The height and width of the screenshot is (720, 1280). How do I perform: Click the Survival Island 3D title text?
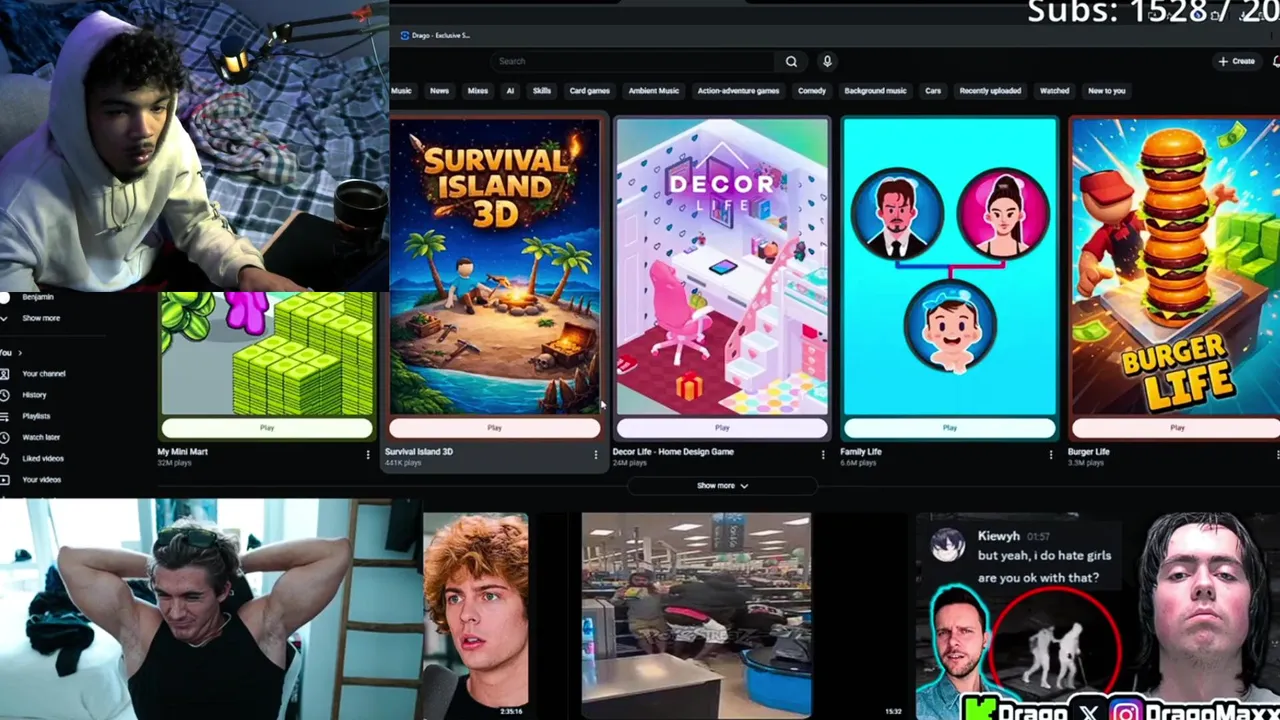419,452
